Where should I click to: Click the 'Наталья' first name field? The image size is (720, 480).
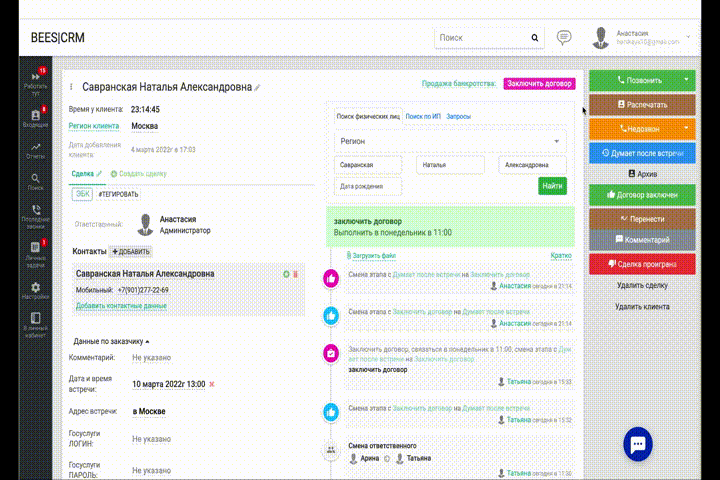pos(450,164)
